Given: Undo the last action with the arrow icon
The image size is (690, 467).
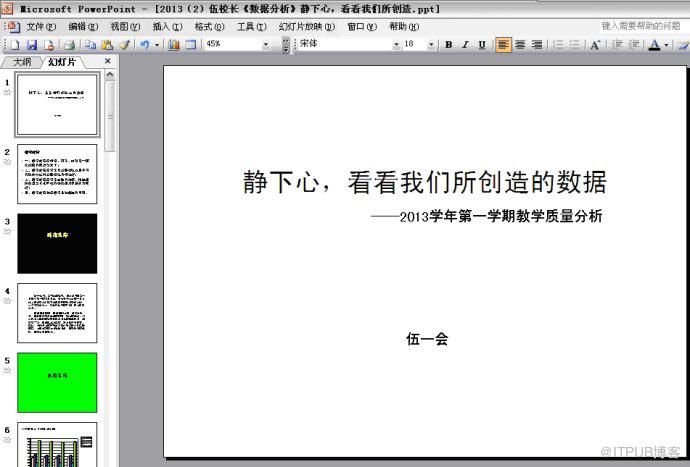Looking at the screenshot, I should 144,44.
